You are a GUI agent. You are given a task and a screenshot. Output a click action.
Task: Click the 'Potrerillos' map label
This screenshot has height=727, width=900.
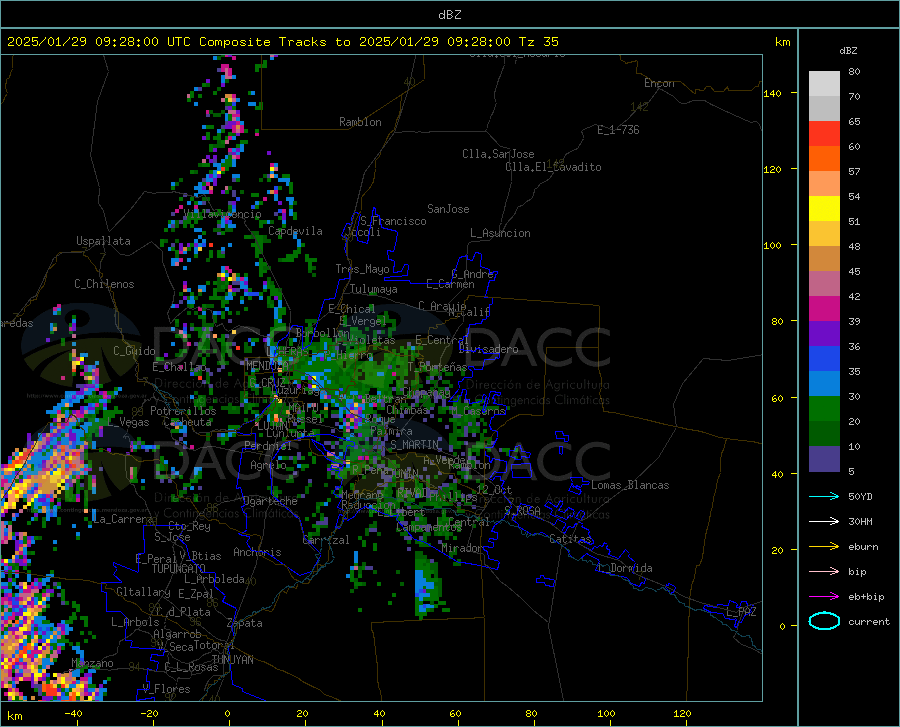coord(183,411)
